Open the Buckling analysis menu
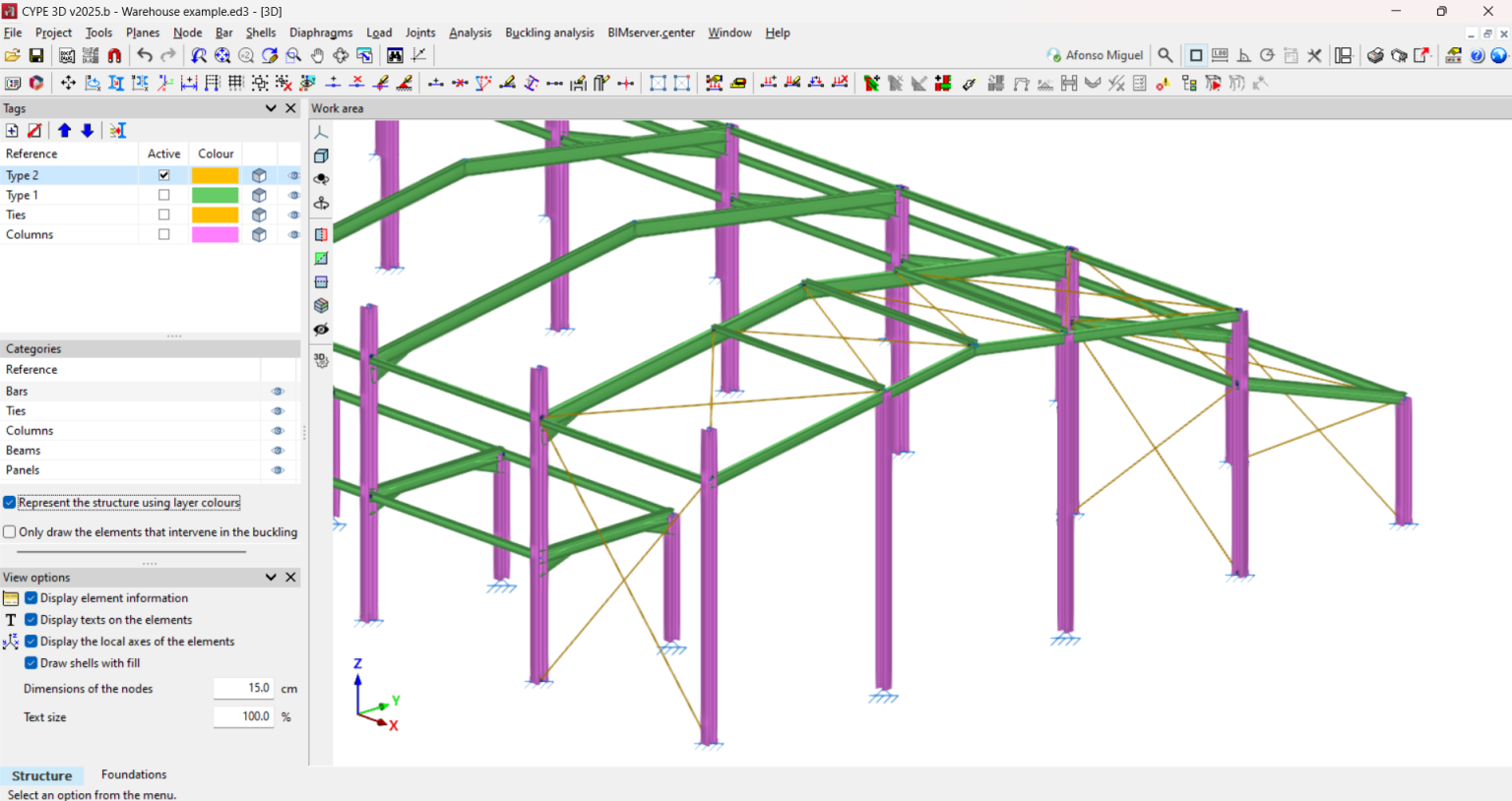Viewport: 1512px width, 801px height. [549, 32]
